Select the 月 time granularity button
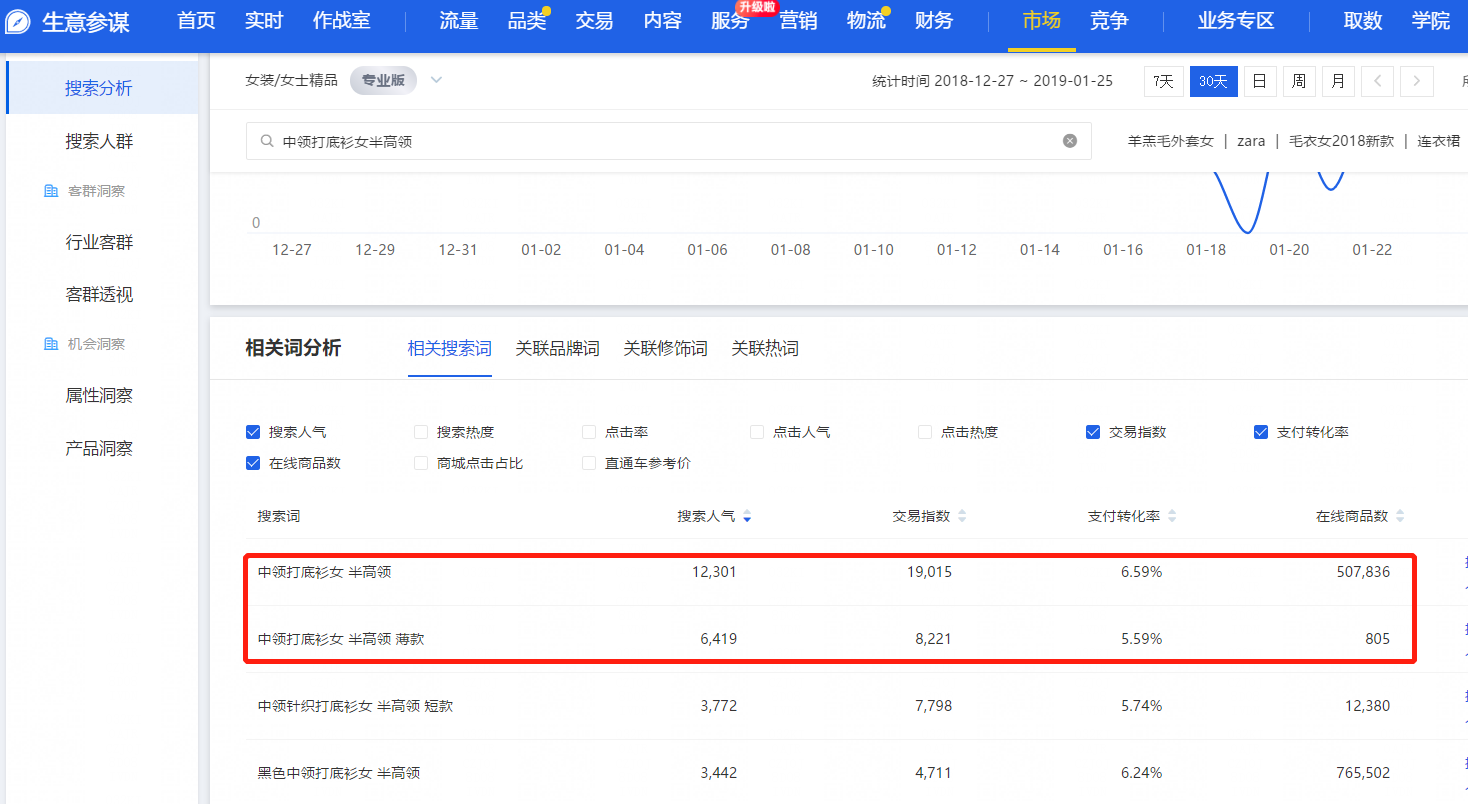The height and width of the screenshot is (804, 1468). (x=1337, y=81)
